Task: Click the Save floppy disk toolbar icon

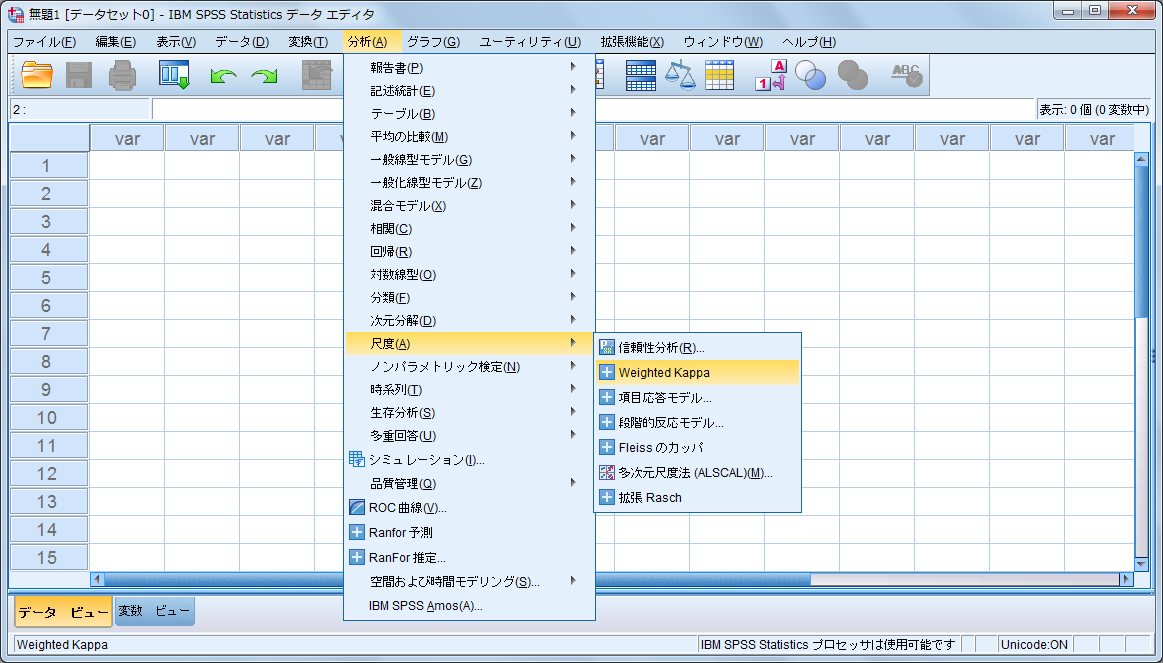Action: tap(79, 75)
